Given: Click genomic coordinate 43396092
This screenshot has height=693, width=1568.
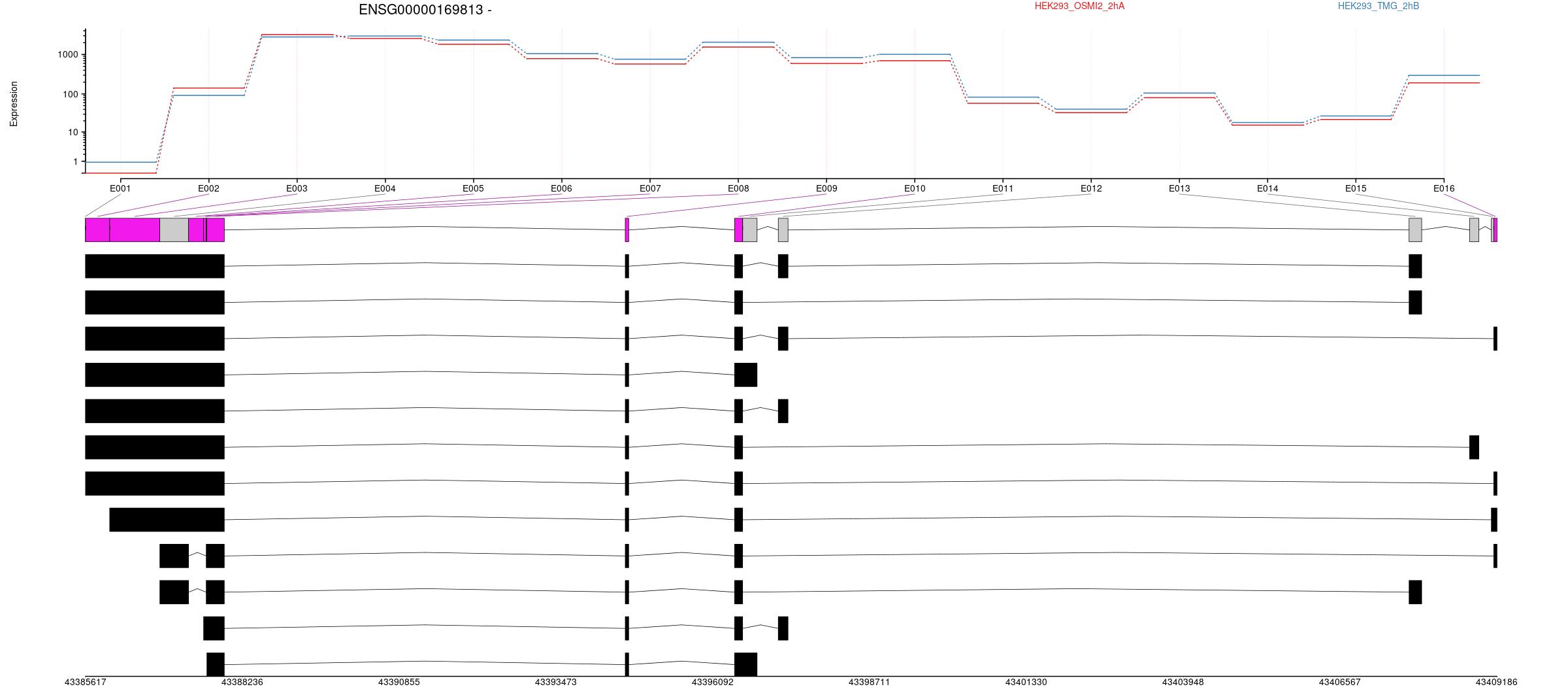Looking at the screenshot, I should (x=713, y=682).
